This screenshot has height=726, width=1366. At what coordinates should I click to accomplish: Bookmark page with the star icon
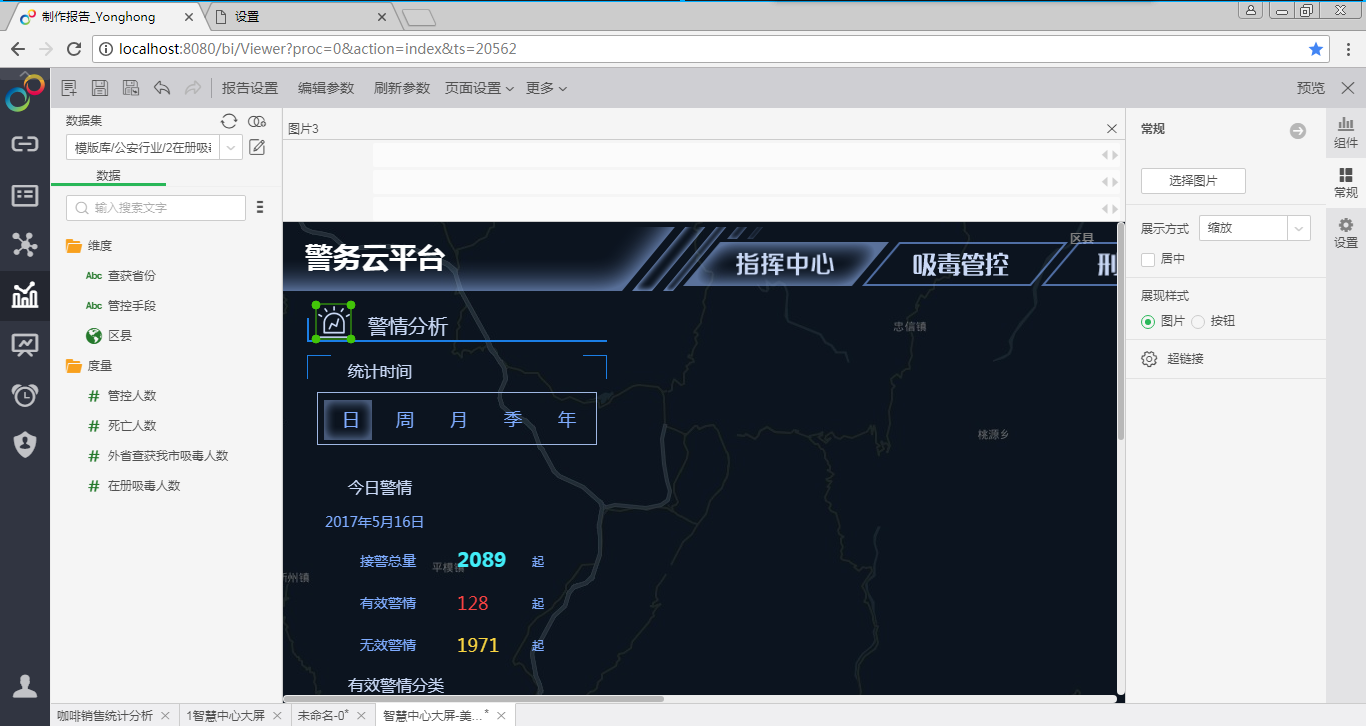(1316, 49)
